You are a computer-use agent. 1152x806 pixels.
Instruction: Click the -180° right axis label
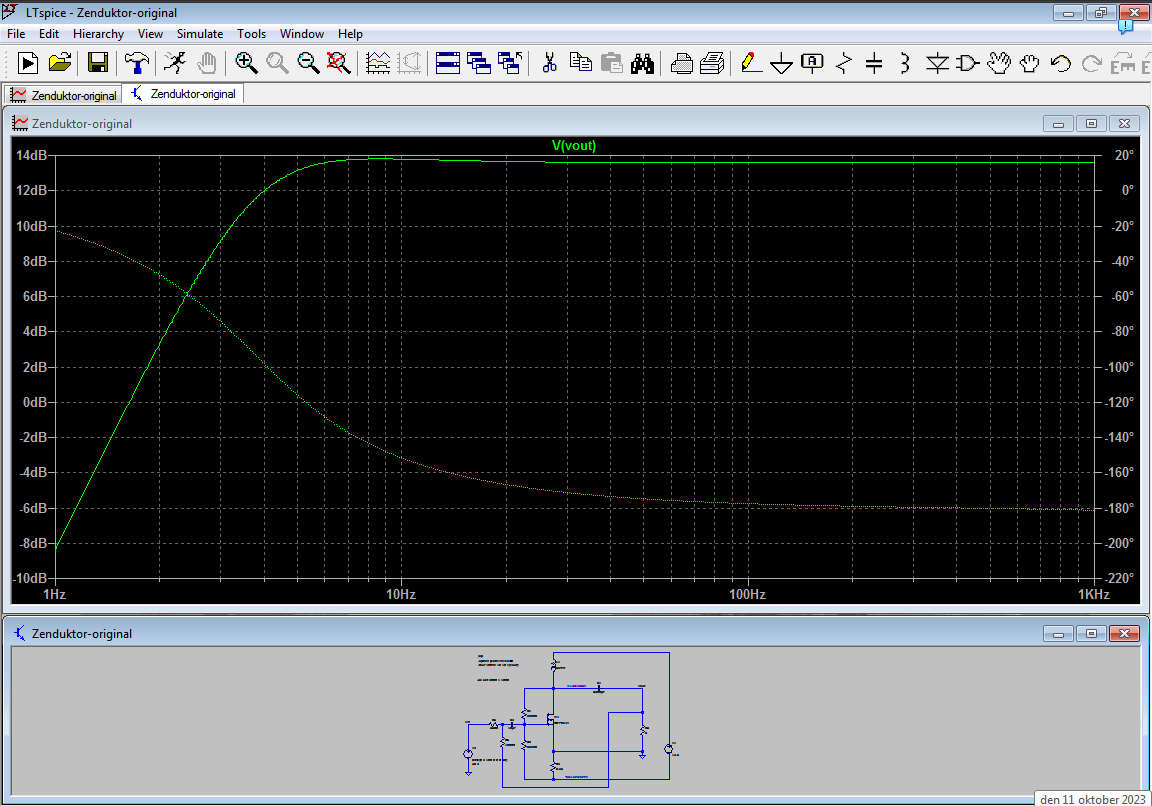[1120, 508]
